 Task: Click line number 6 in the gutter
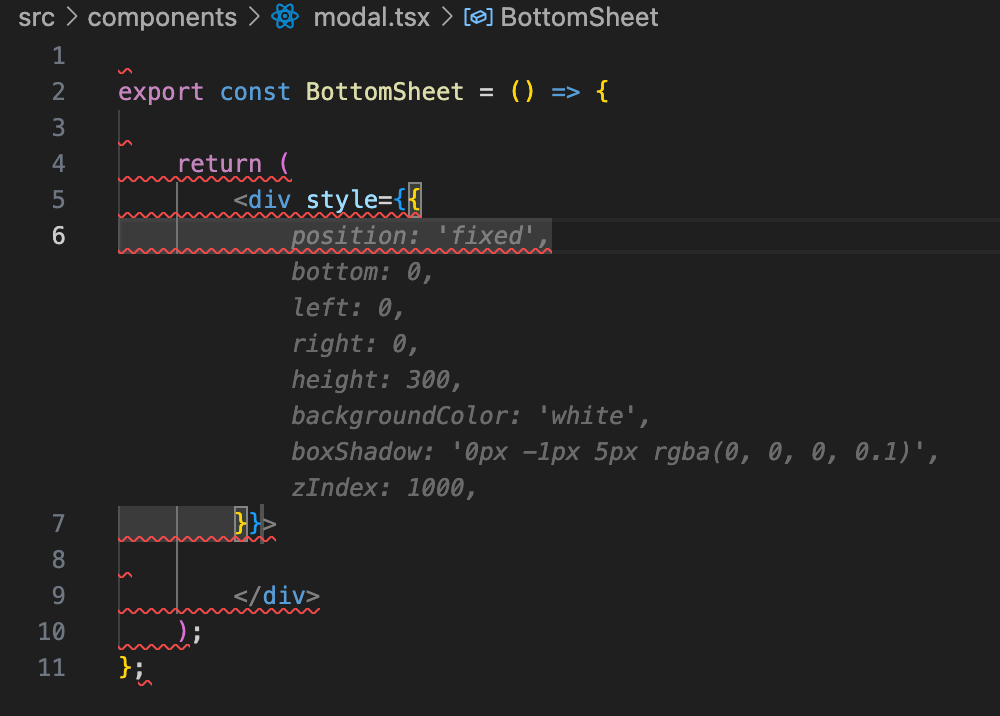[x=58, y=236]
